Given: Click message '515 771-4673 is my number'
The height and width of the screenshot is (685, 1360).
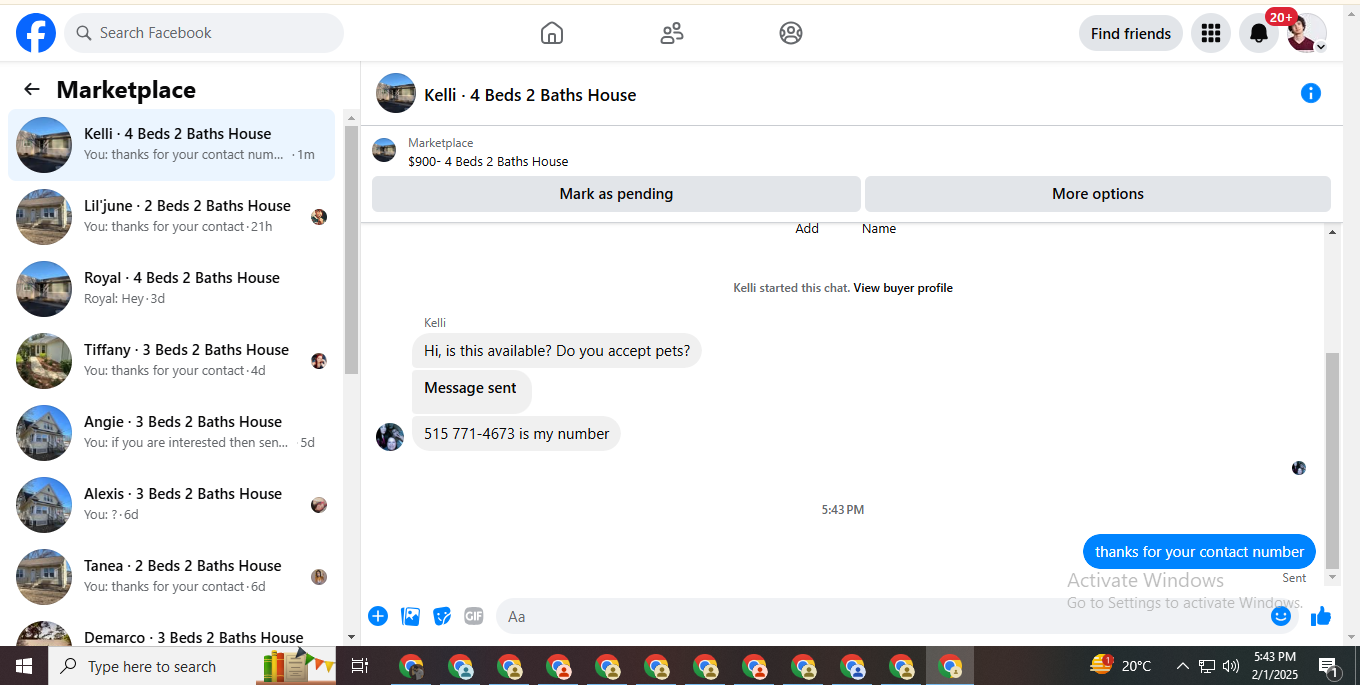Looking at the screenshot, I should coord(516,434).
